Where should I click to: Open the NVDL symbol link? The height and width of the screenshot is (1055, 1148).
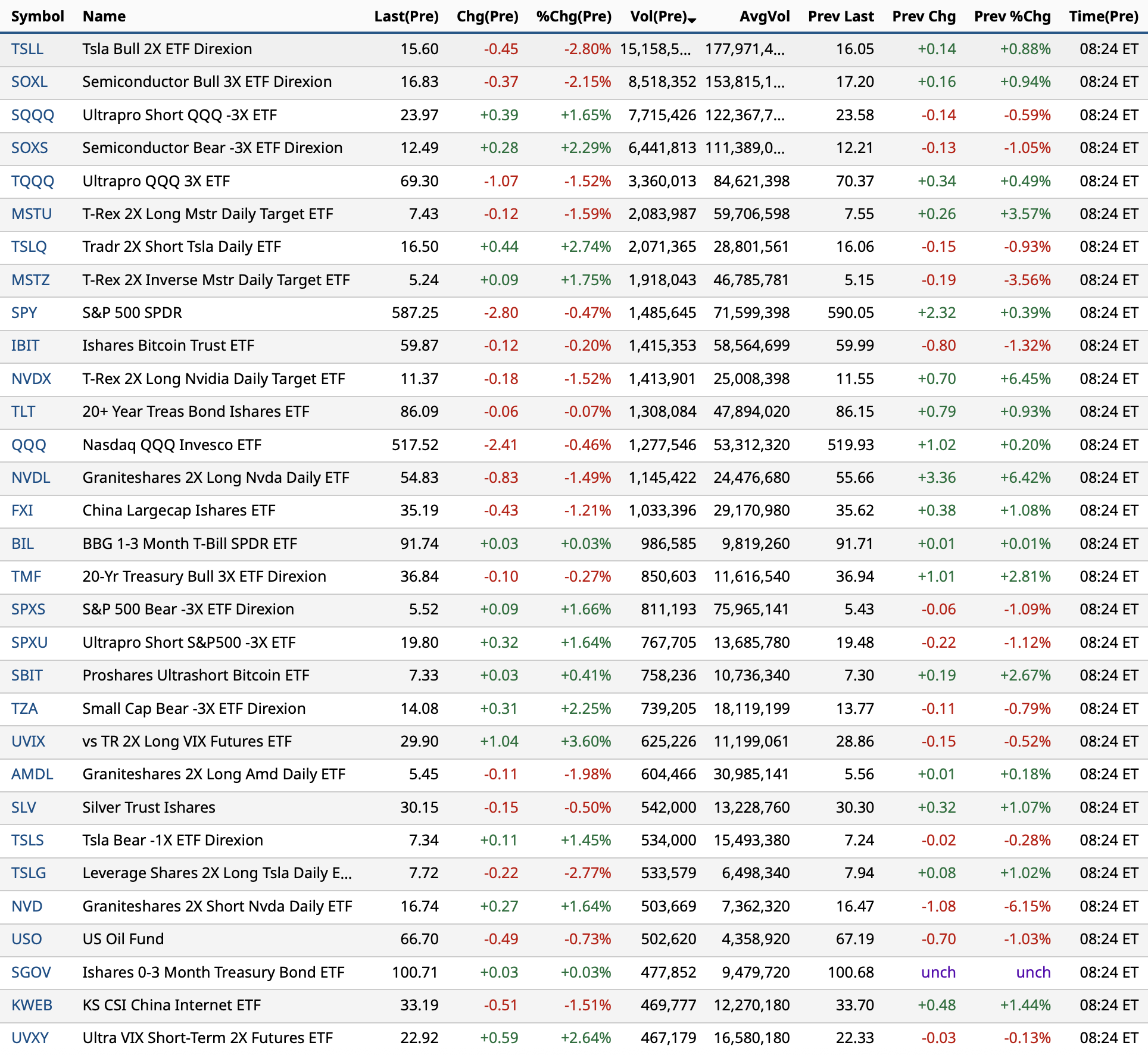tap(31, 477)
